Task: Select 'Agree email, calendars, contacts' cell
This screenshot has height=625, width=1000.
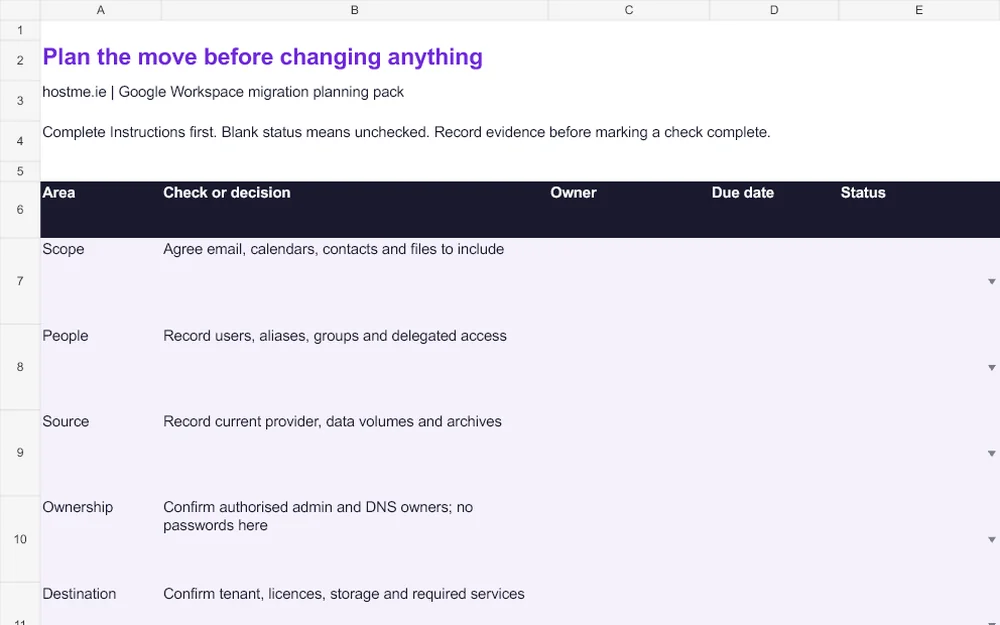Action: [x=355, y=281]
